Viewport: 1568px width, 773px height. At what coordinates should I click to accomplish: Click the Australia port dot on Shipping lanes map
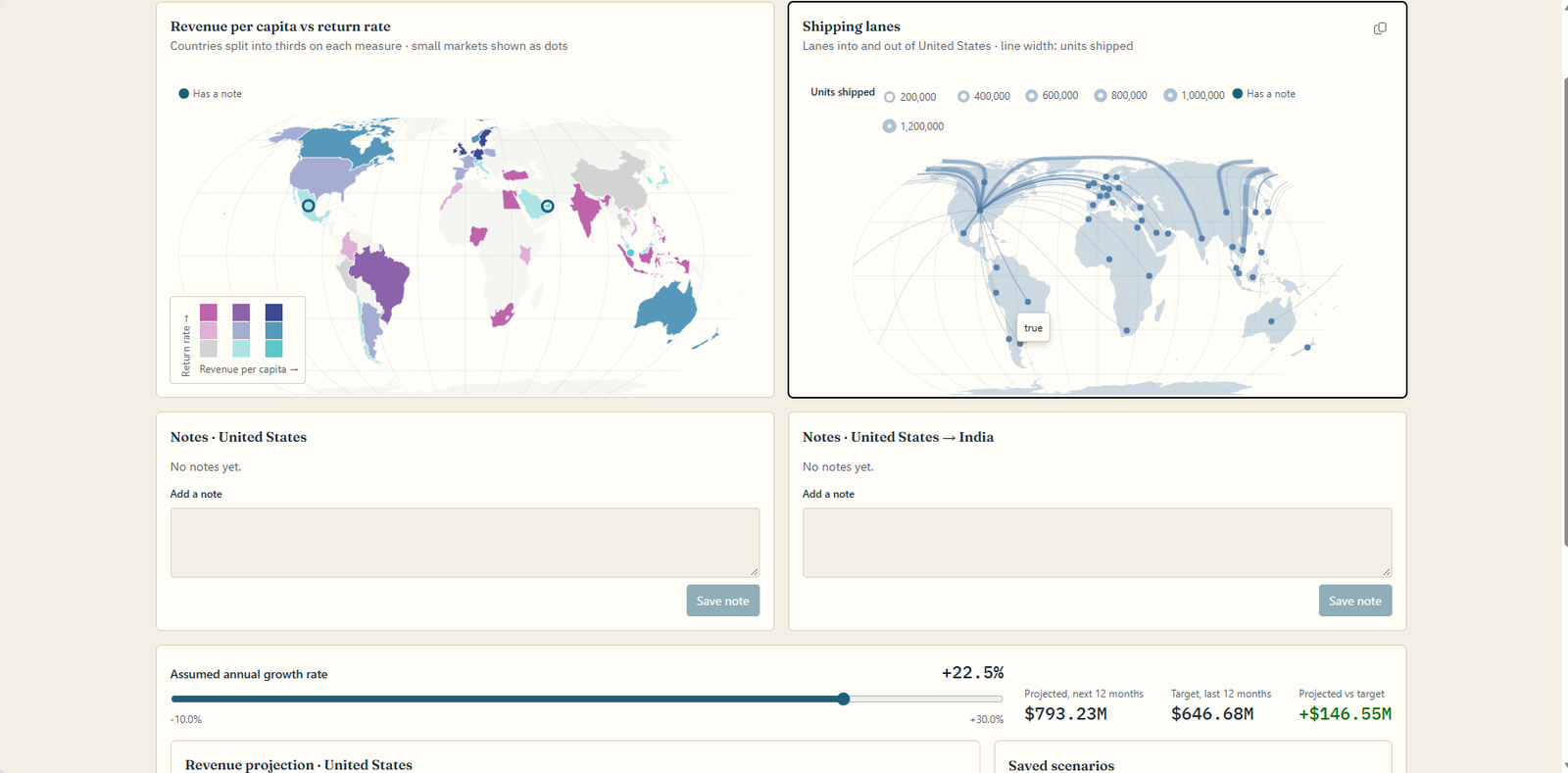pos(1271,321)
